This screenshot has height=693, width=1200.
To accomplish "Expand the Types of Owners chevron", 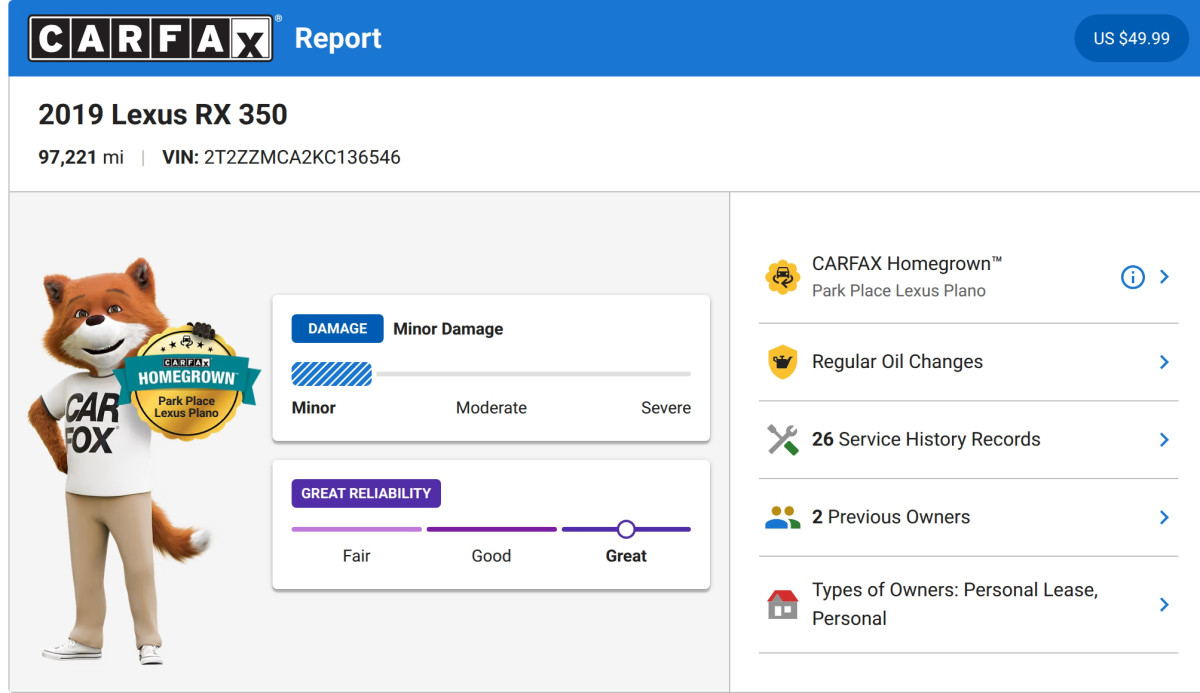I will tap(1164, 604).
